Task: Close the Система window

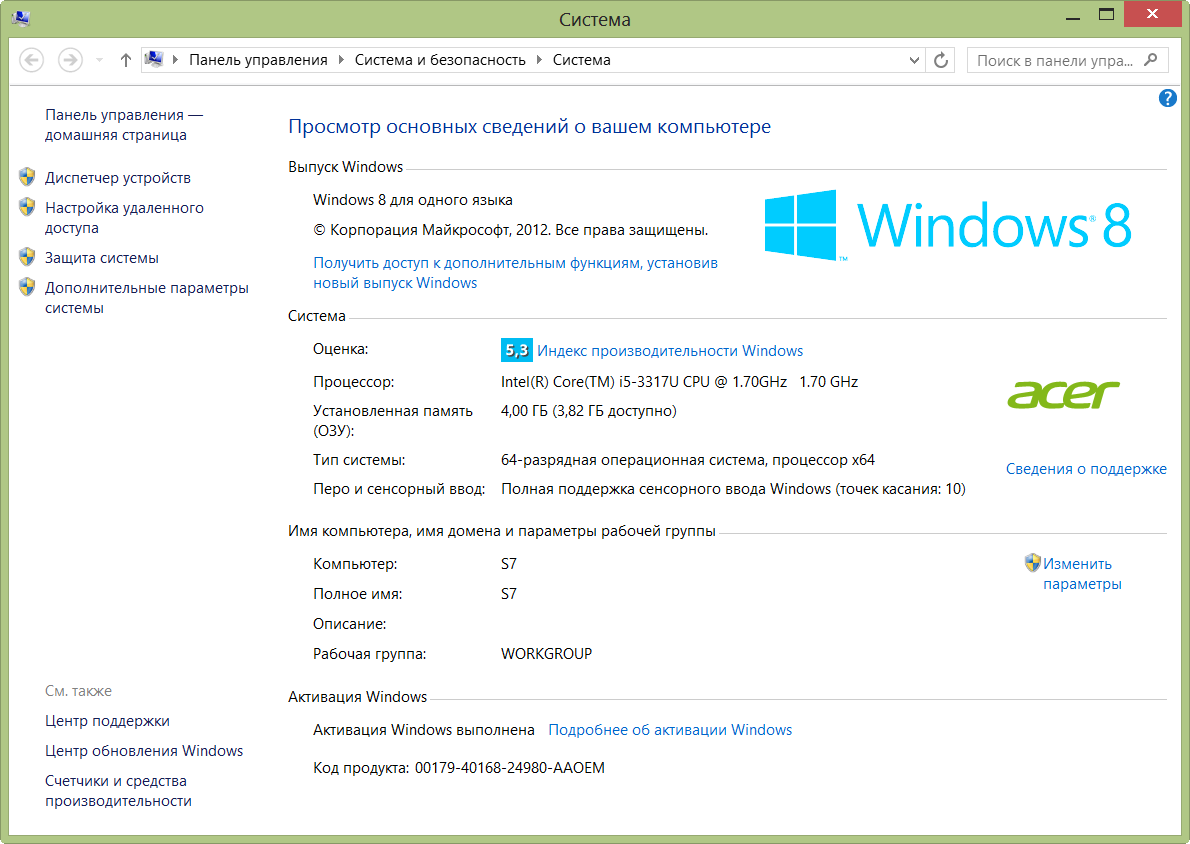Action: point(1152,14)
